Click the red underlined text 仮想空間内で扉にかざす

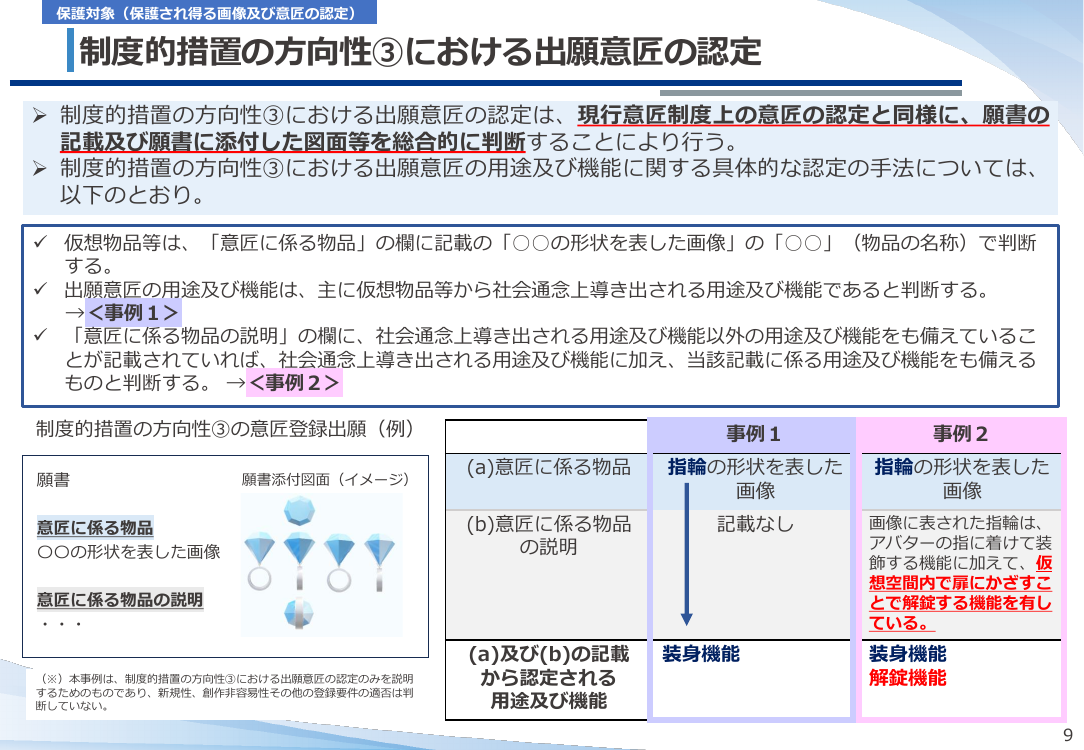[x=960, y=583]
